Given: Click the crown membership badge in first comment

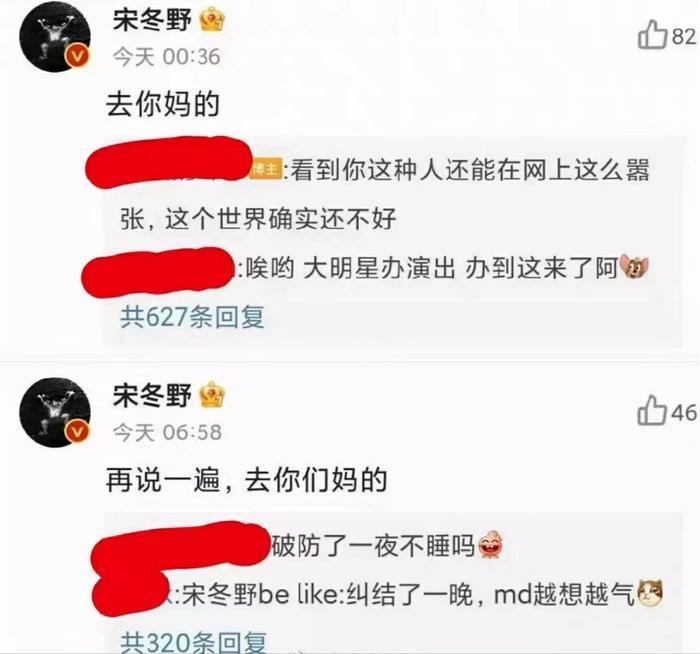Looking at the screenshot, I should pyautogui.click(x=212, y=19).
